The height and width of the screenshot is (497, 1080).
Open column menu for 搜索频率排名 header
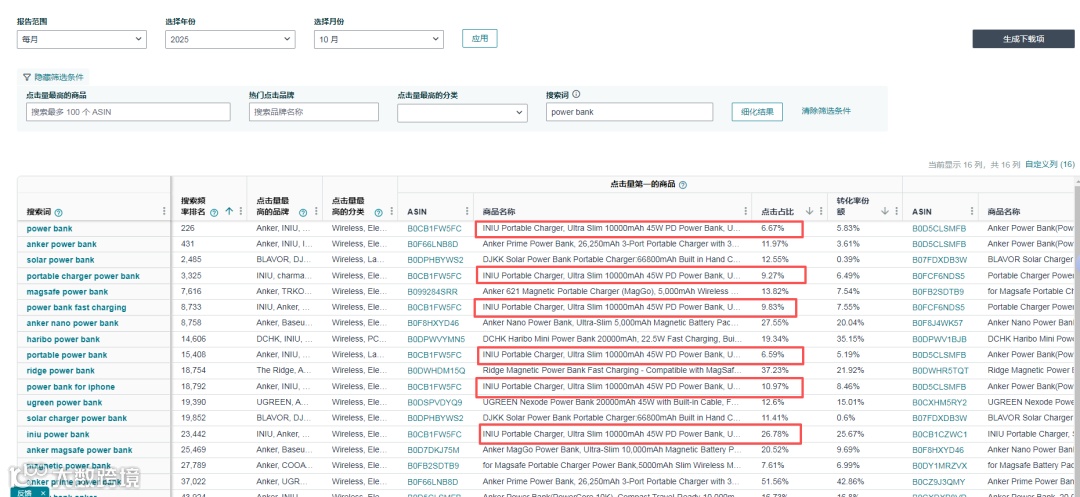pyautogui.click(x=240, y=211)
